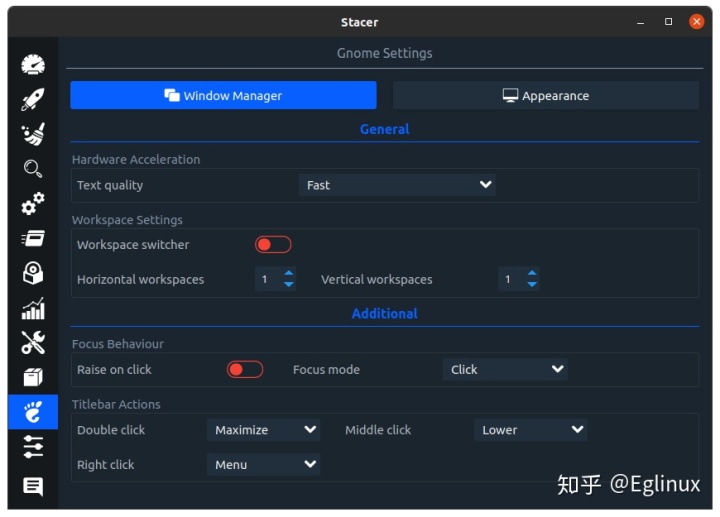Click the Middle click label
The image size is (720, 517).
pos(378,430)
